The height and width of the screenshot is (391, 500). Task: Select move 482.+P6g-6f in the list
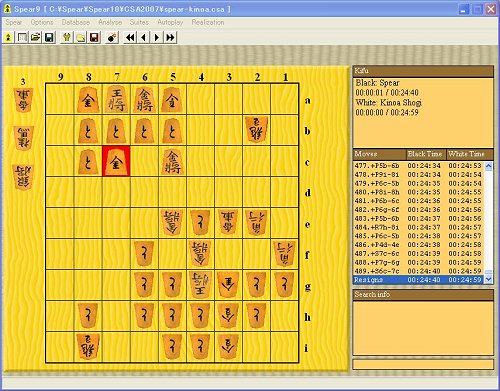pos(419,210)
